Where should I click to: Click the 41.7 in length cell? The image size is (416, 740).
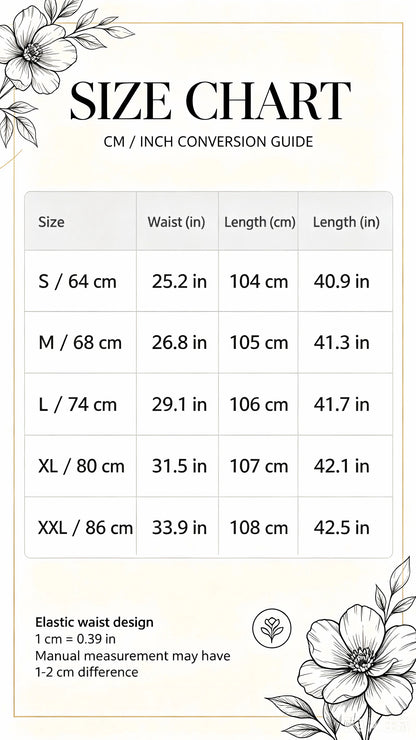341,405
